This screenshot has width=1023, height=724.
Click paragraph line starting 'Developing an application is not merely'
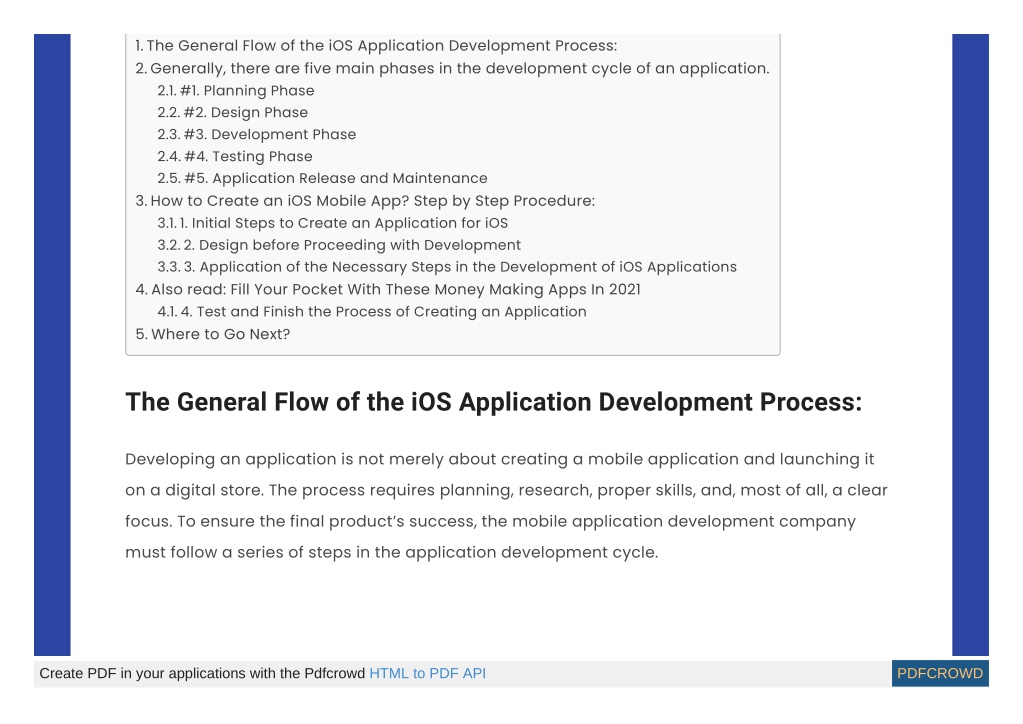click(500, 459)
